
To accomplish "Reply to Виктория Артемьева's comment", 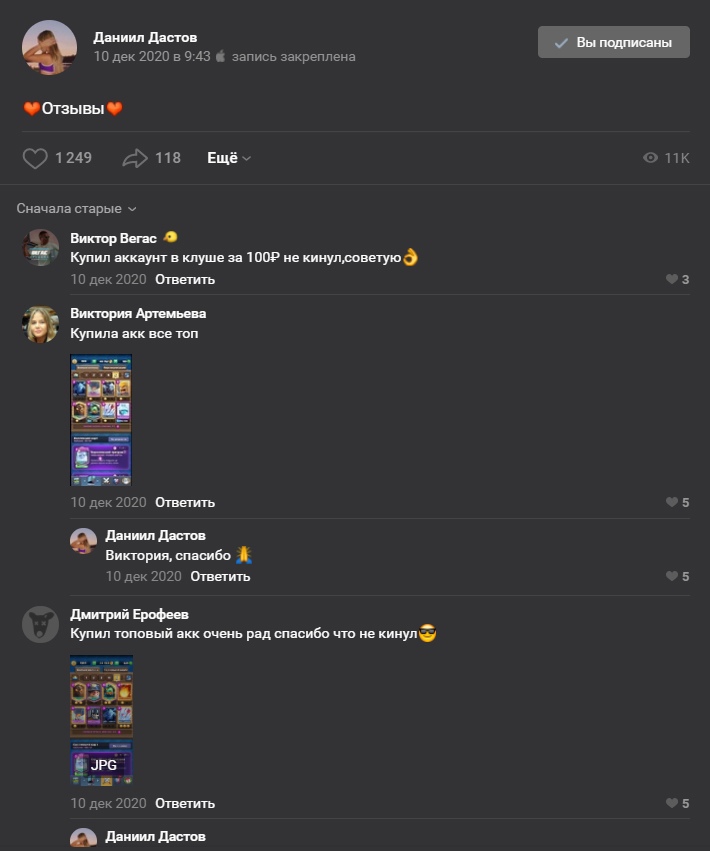I will (x=185, y=503).
